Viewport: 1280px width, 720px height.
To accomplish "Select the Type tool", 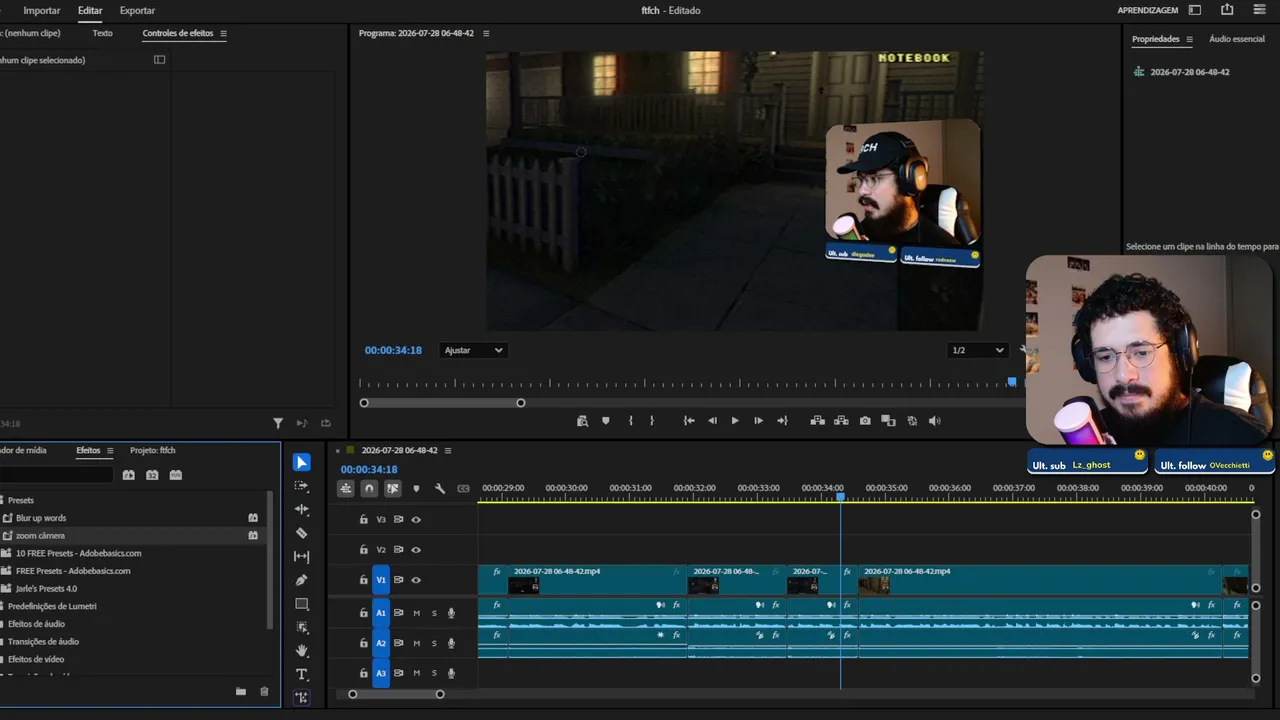I will pos(302,675).
